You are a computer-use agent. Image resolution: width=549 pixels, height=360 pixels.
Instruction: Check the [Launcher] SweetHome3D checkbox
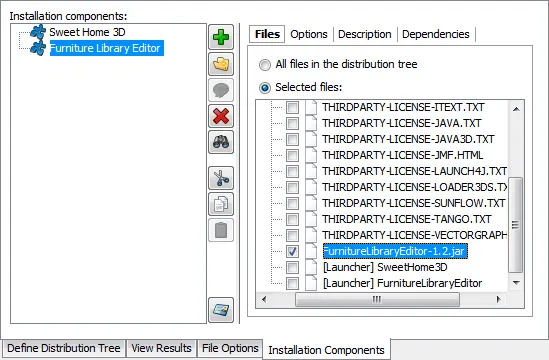(x=292, y=267)
